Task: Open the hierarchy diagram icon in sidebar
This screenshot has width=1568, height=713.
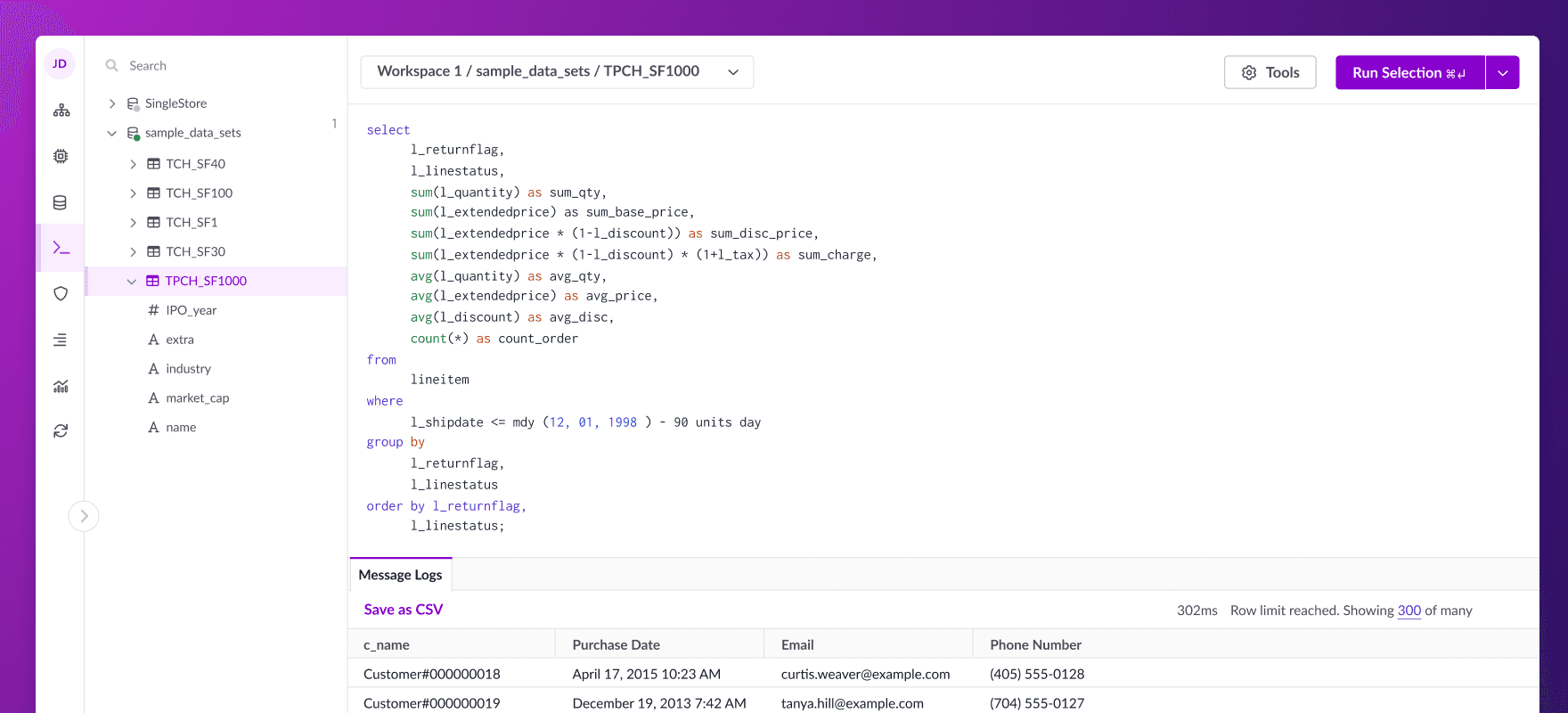Action: (61, 111)
